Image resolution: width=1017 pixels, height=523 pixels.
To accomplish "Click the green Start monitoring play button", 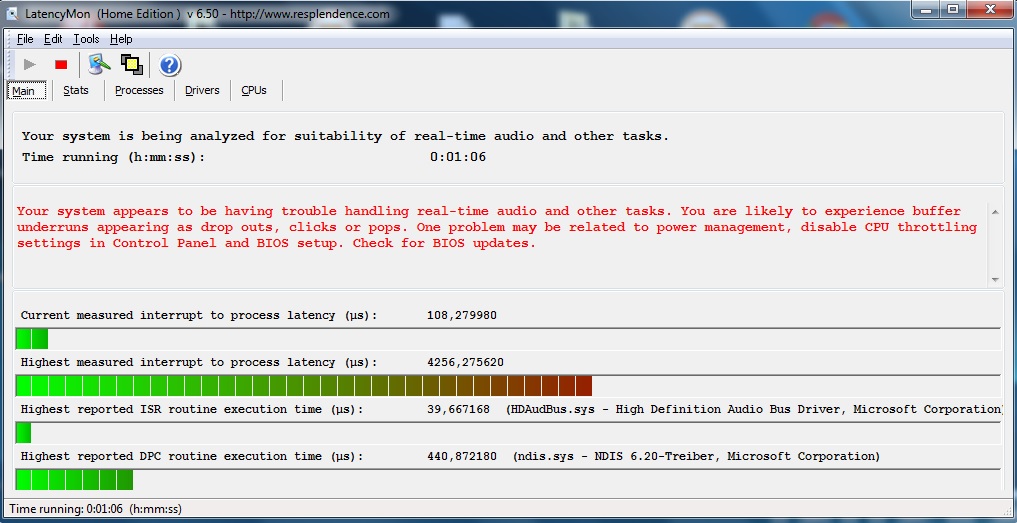I will [x=30, y=64].
